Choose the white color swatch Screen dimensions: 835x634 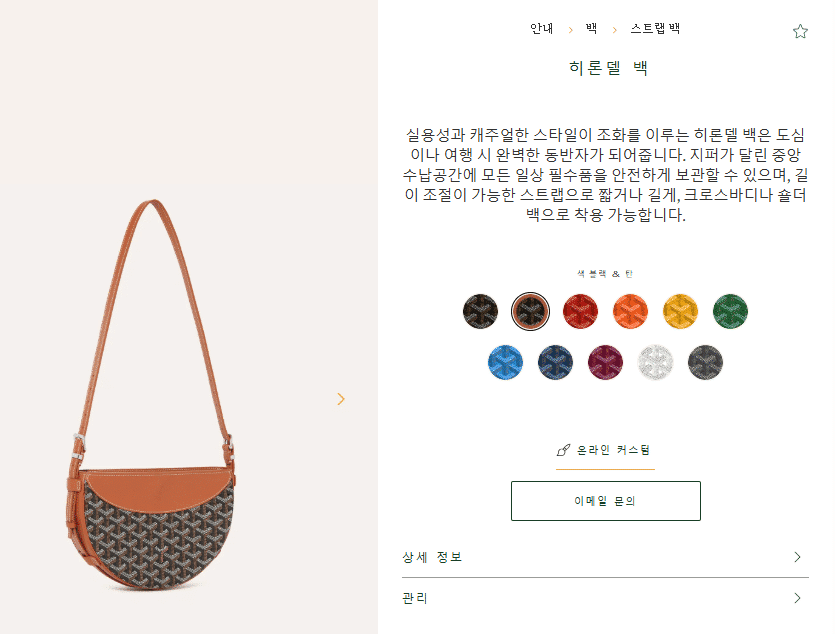point(656,363)
